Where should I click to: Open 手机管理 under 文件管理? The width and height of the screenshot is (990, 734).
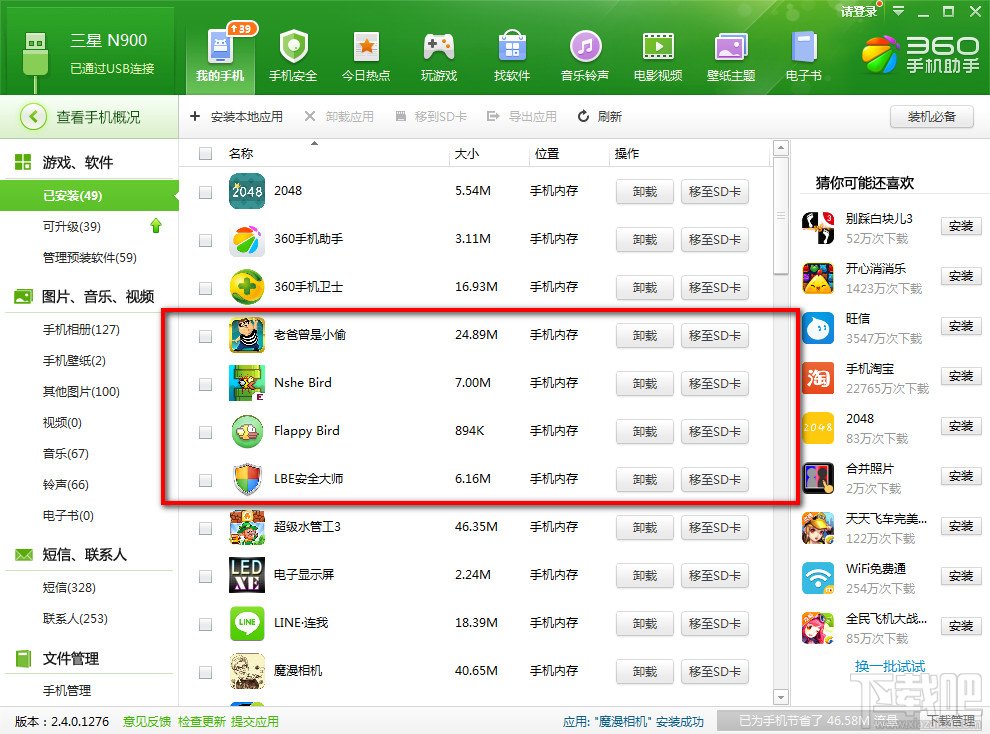pos(67,690)
